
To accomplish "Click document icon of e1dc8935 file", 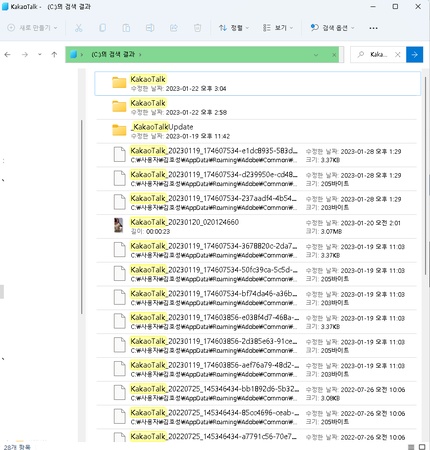I will coord(119,155).
